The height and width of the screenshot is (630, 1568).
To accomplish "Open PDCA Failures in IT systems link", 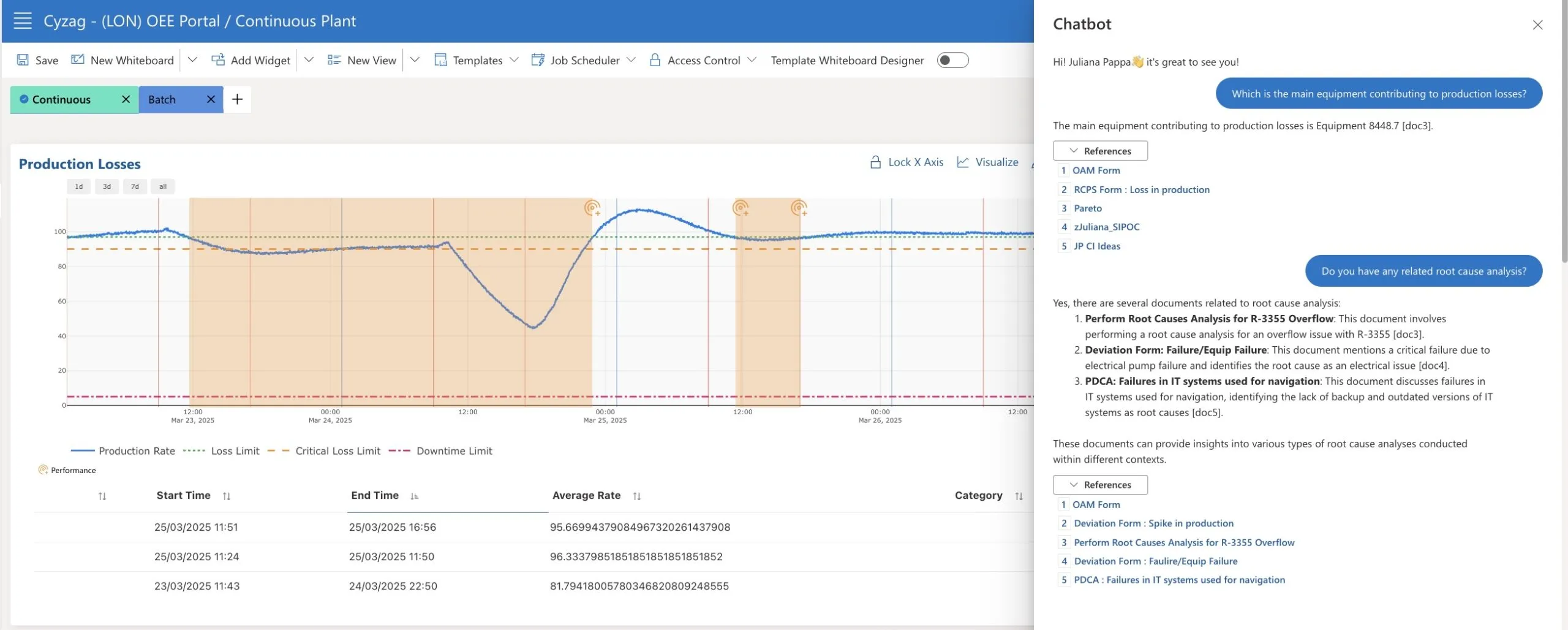I will pyautogui.click(x=1179, y=580).
